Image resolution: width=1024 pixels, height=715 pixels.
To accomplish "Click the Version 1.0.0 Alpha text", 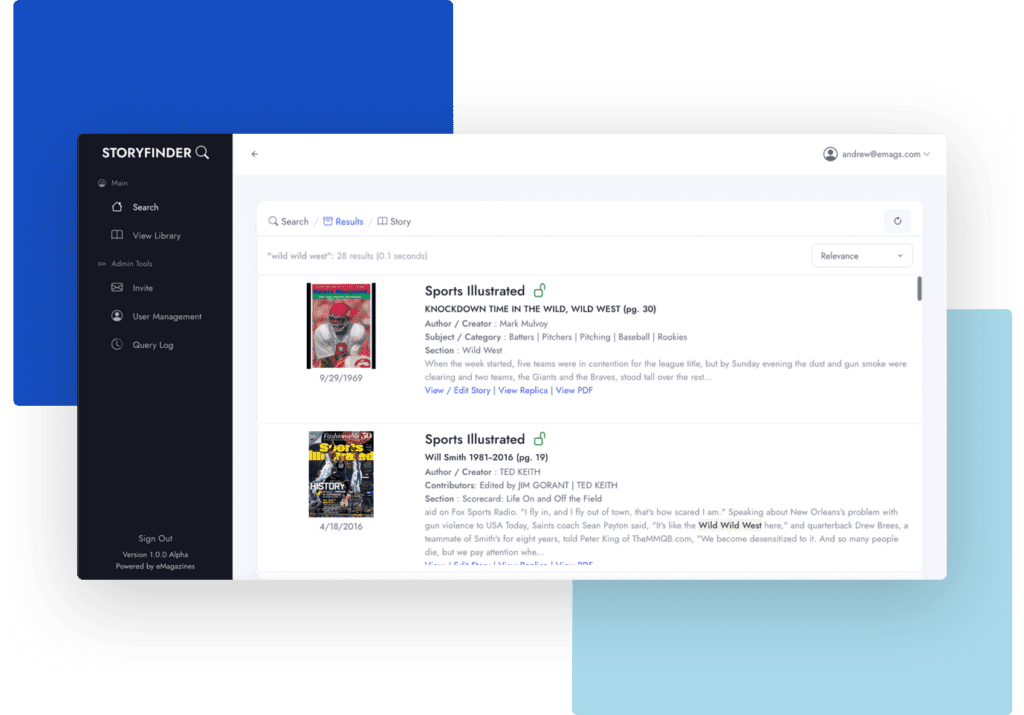I will [x=155, y=554].
